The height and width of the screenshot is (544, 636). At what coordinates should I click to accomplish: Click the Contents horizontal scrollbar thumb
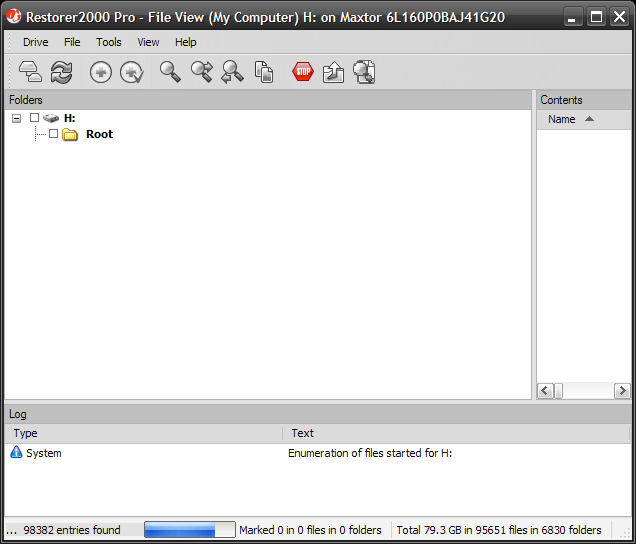pyautogui.click(x=559, y=391)
